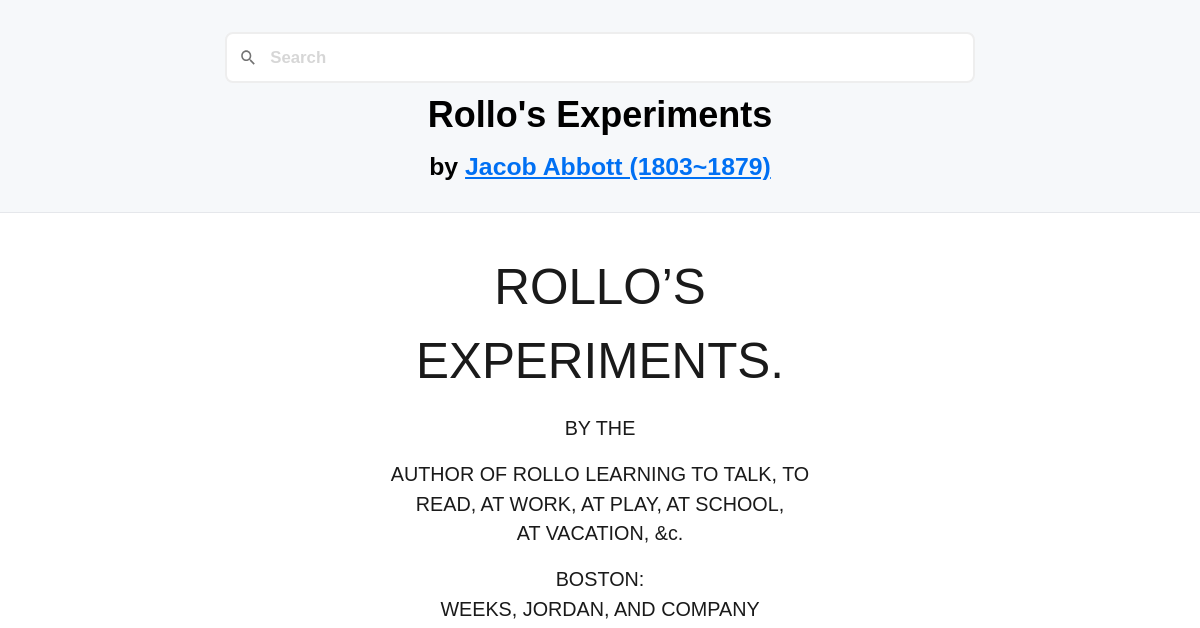The height and width of the screenshot is (628, 1200).
Task: Click the AT VACATION, &c. line
Action: pos(600,533)
